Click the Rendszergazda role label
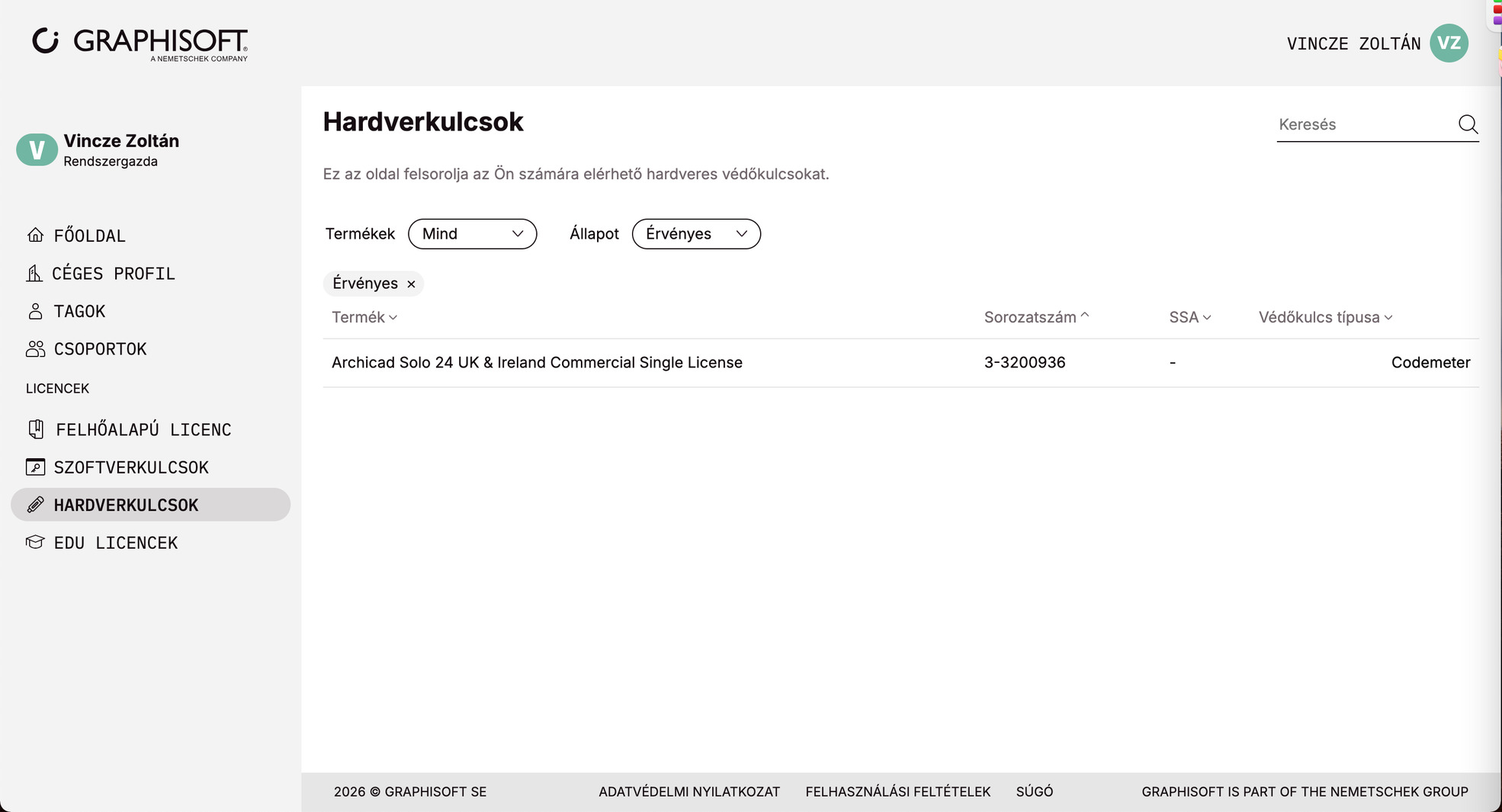The width and height of the screenshot is (1502, 812). pos(111,162)
